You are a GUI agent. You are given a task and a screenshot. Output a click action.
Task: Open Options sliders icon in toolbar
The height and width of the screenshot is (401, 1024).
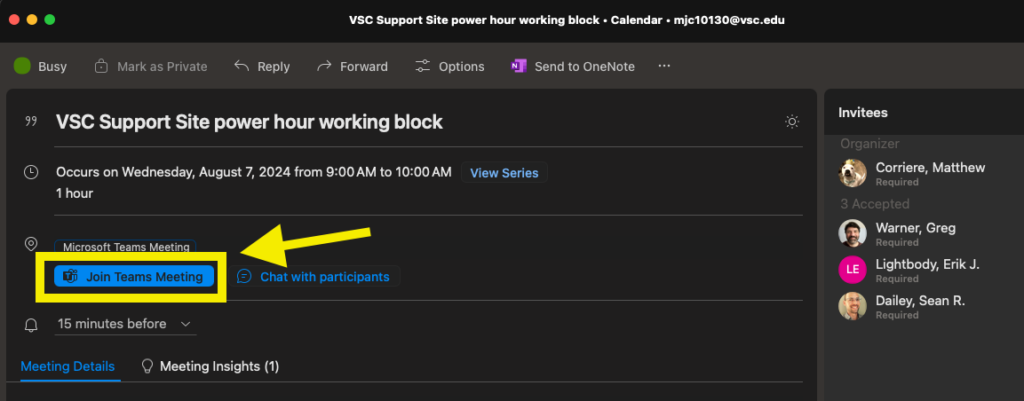point(423,66)
